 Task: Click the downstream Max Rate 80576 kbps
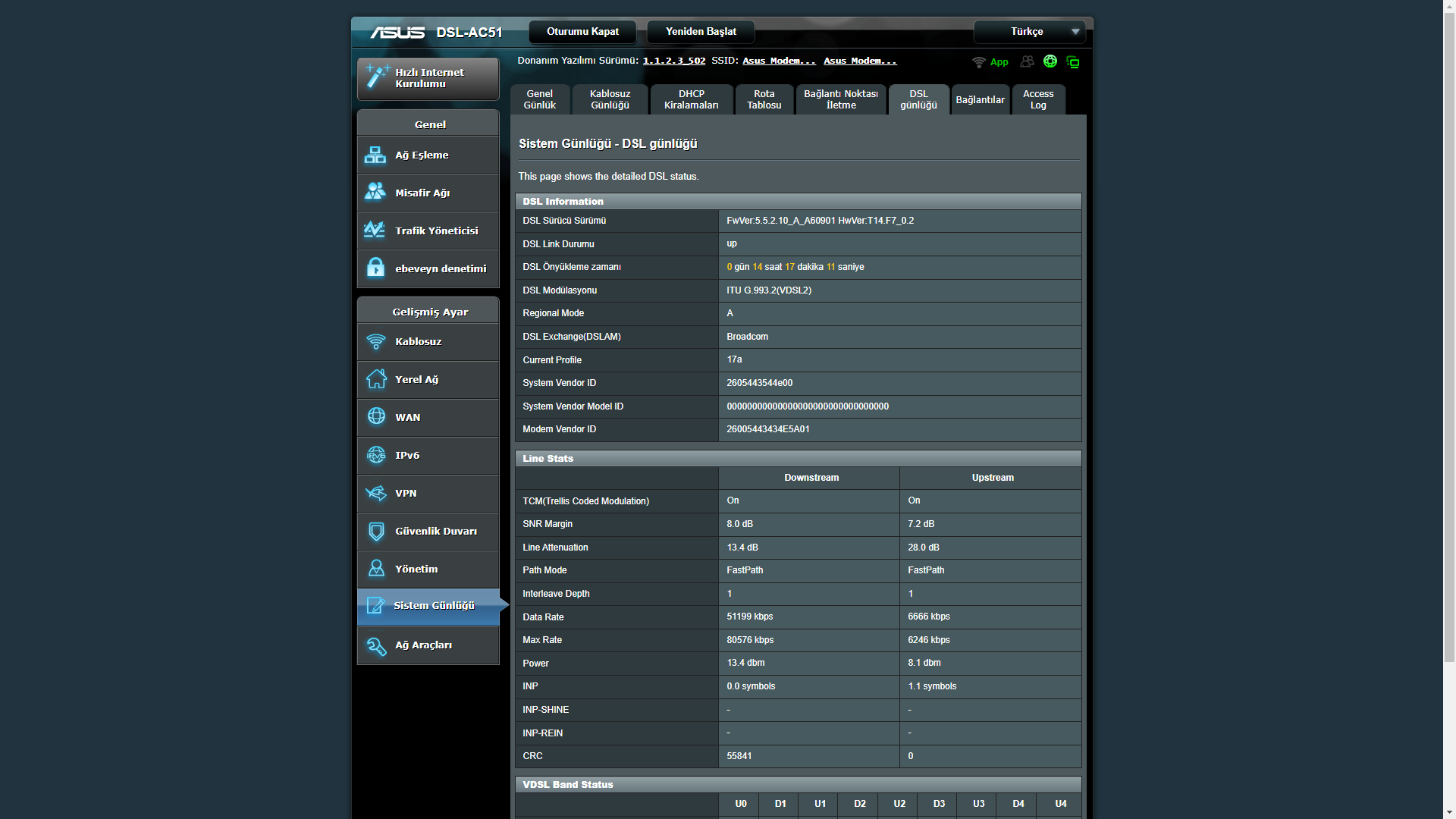[x=750, y=640]
